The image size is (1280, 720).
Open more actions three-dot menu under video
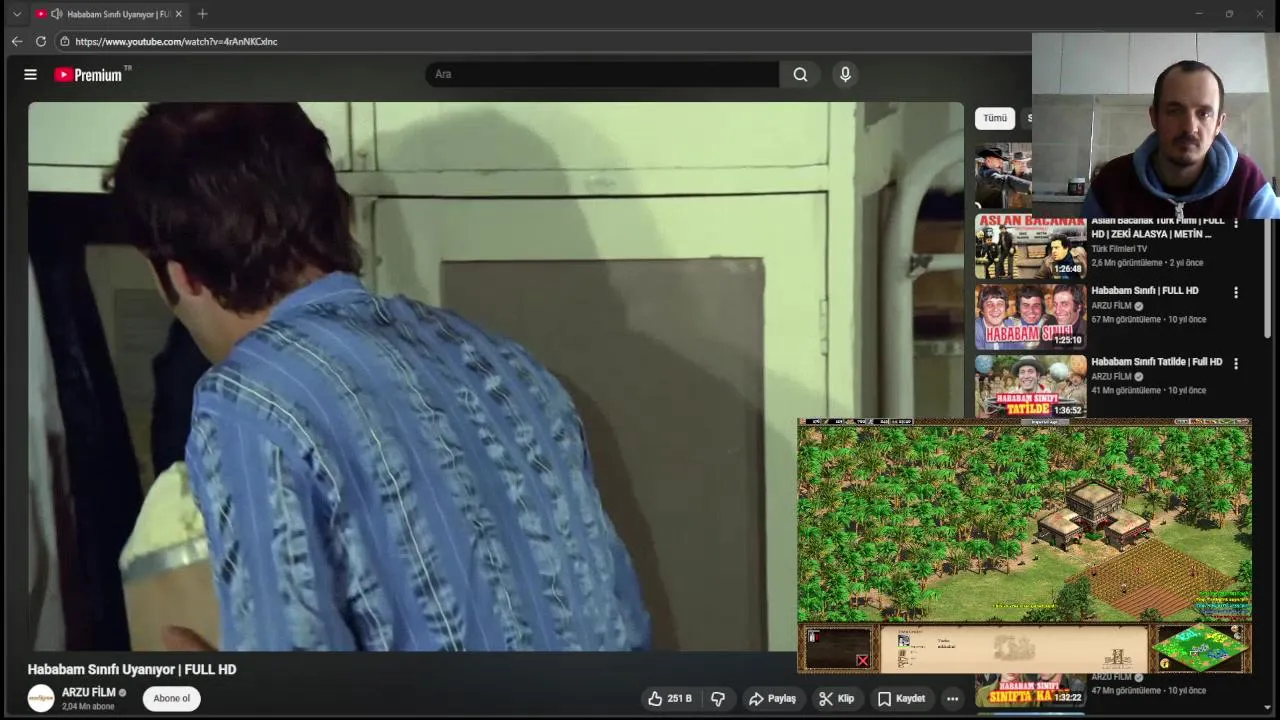[953, 698]
